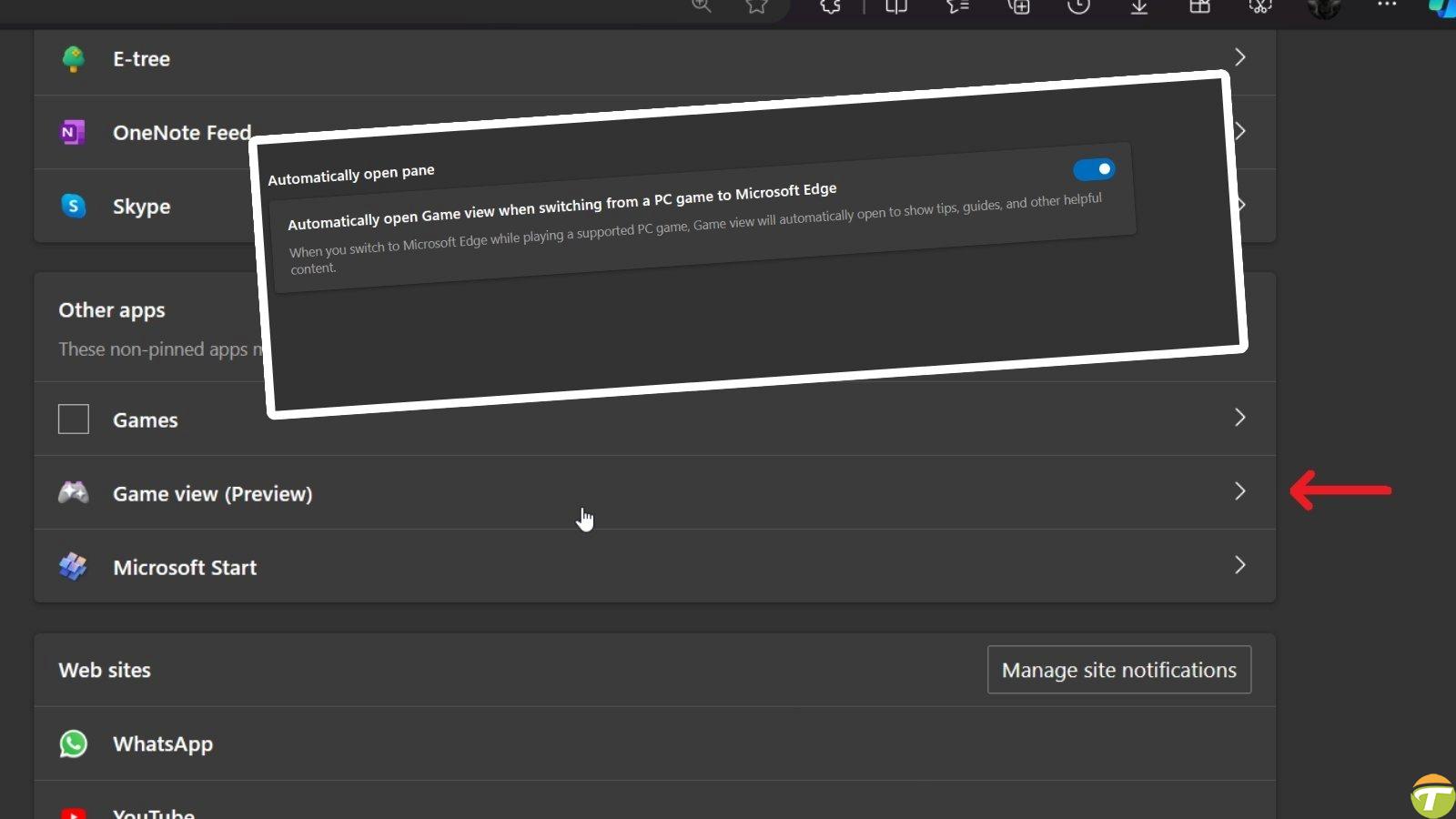
Task: Select the OneNote Feed label
Action: [x=182, y=133]
